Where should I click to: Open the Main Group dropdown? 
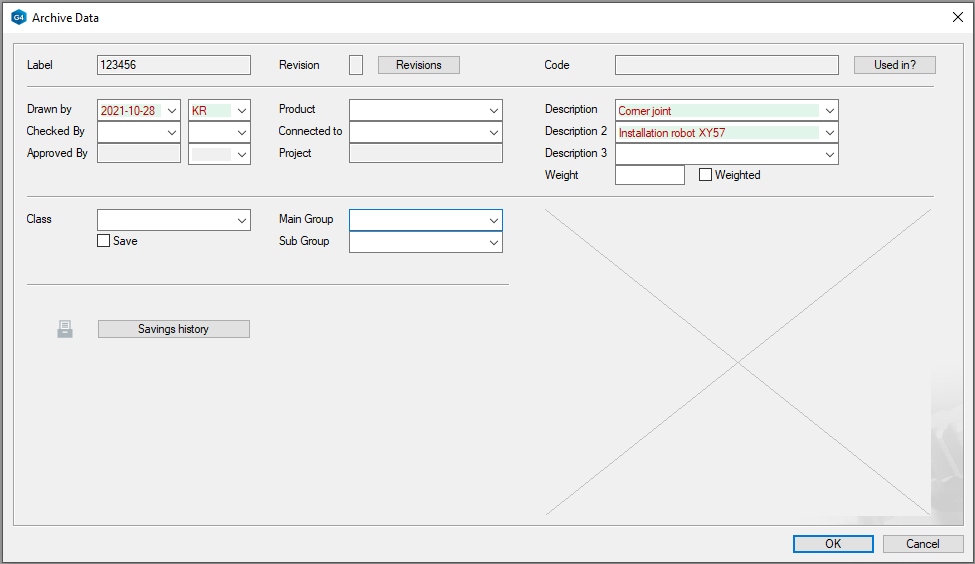coord(494,220)
